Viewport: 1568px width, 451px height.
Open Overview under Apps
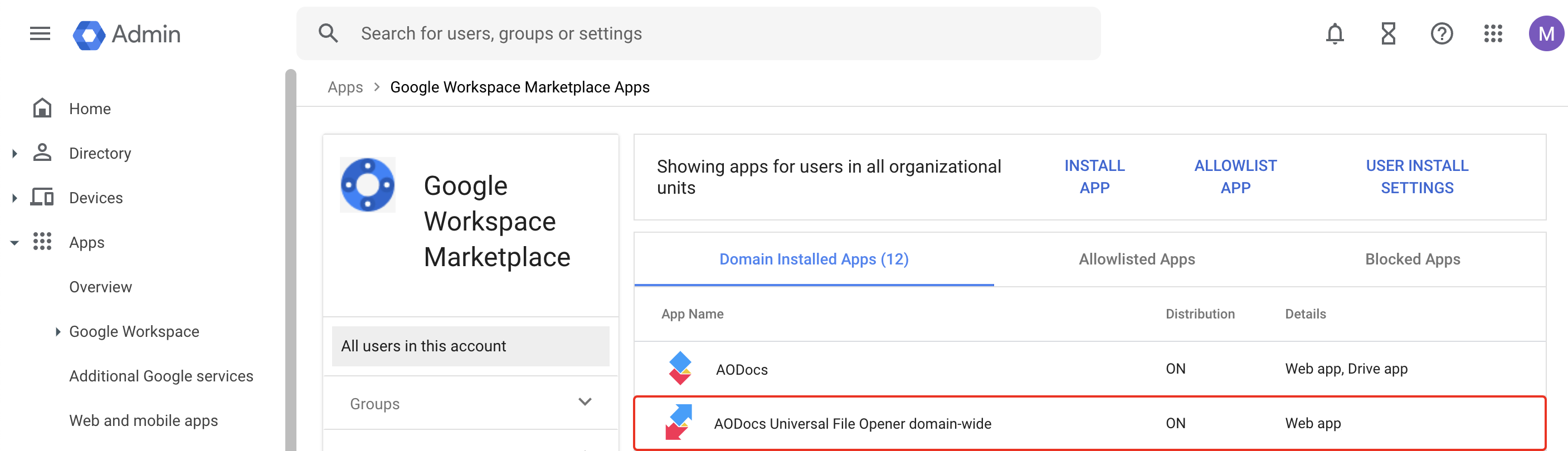click(x=100, y=287)
